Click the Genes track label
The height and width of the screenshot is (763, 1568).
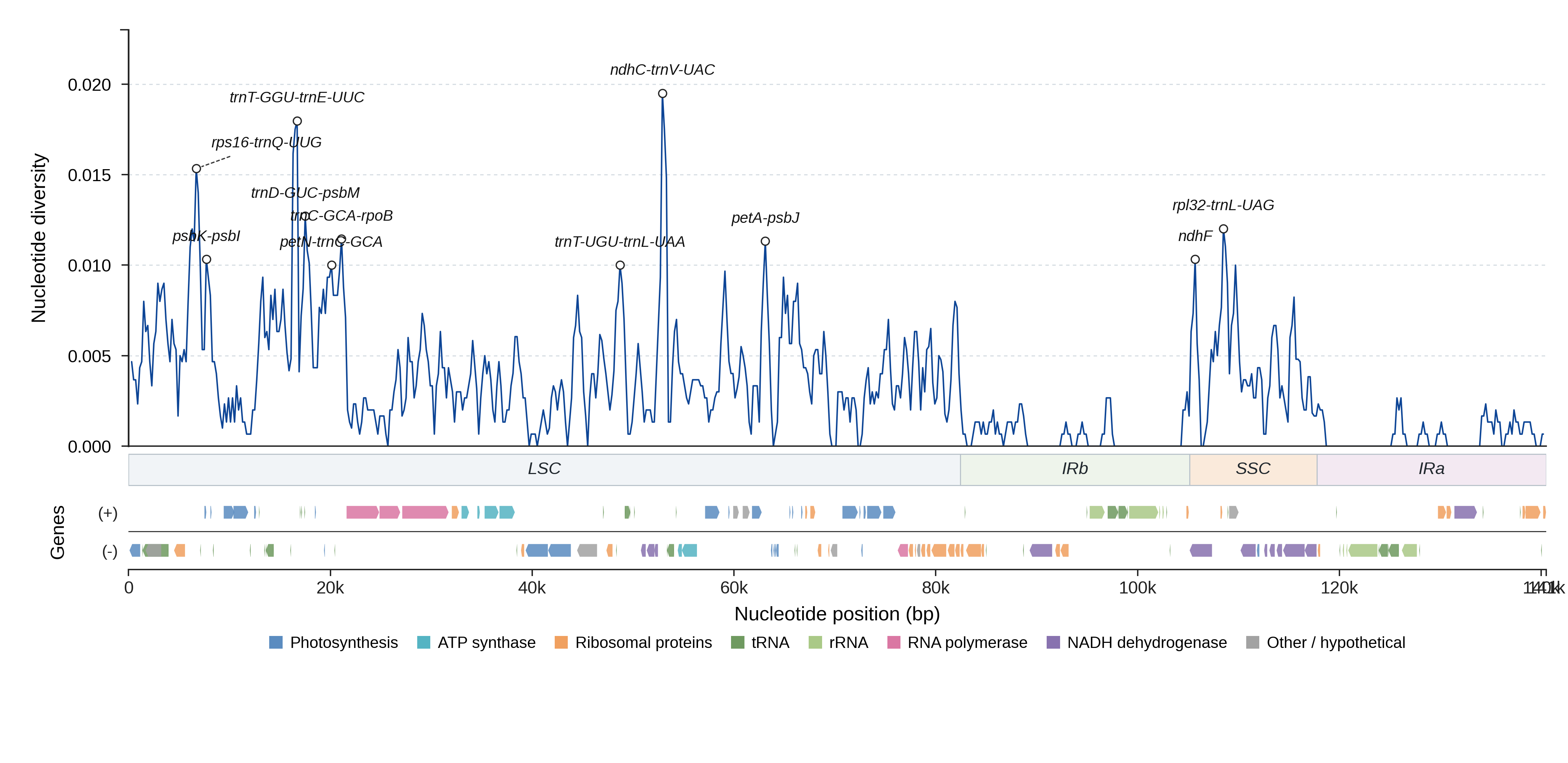click(x=58, y=532)
